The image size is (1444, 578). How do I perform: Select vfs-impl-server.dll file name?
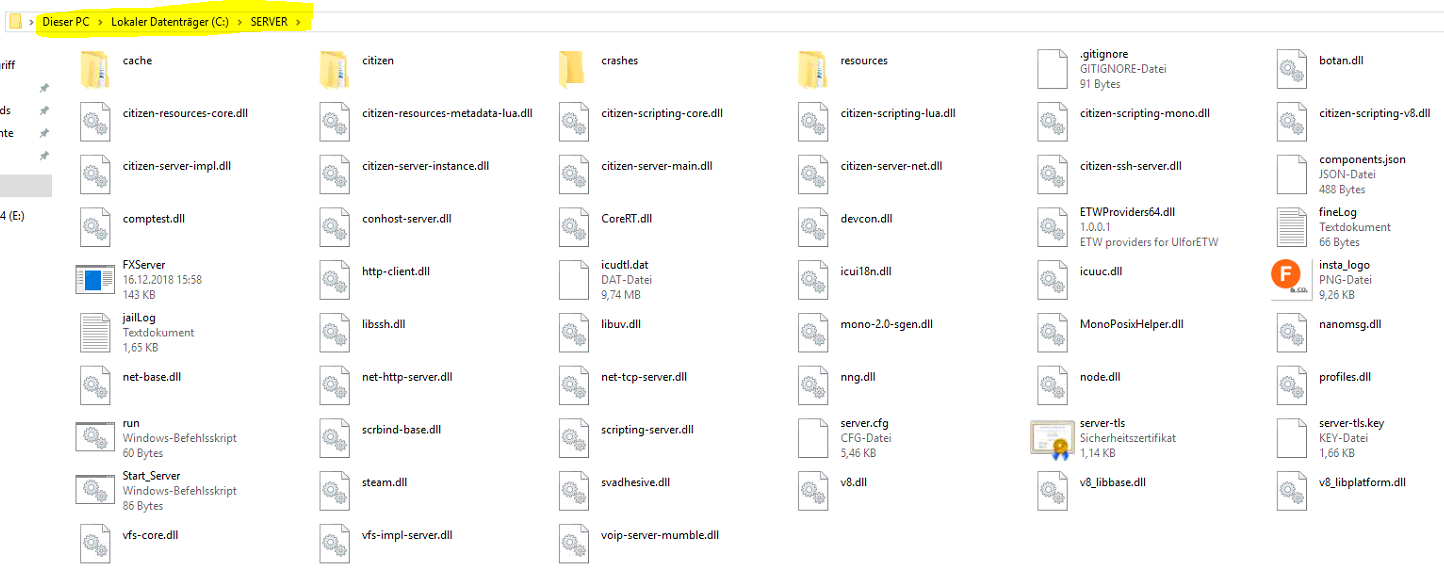click(407, 535)
